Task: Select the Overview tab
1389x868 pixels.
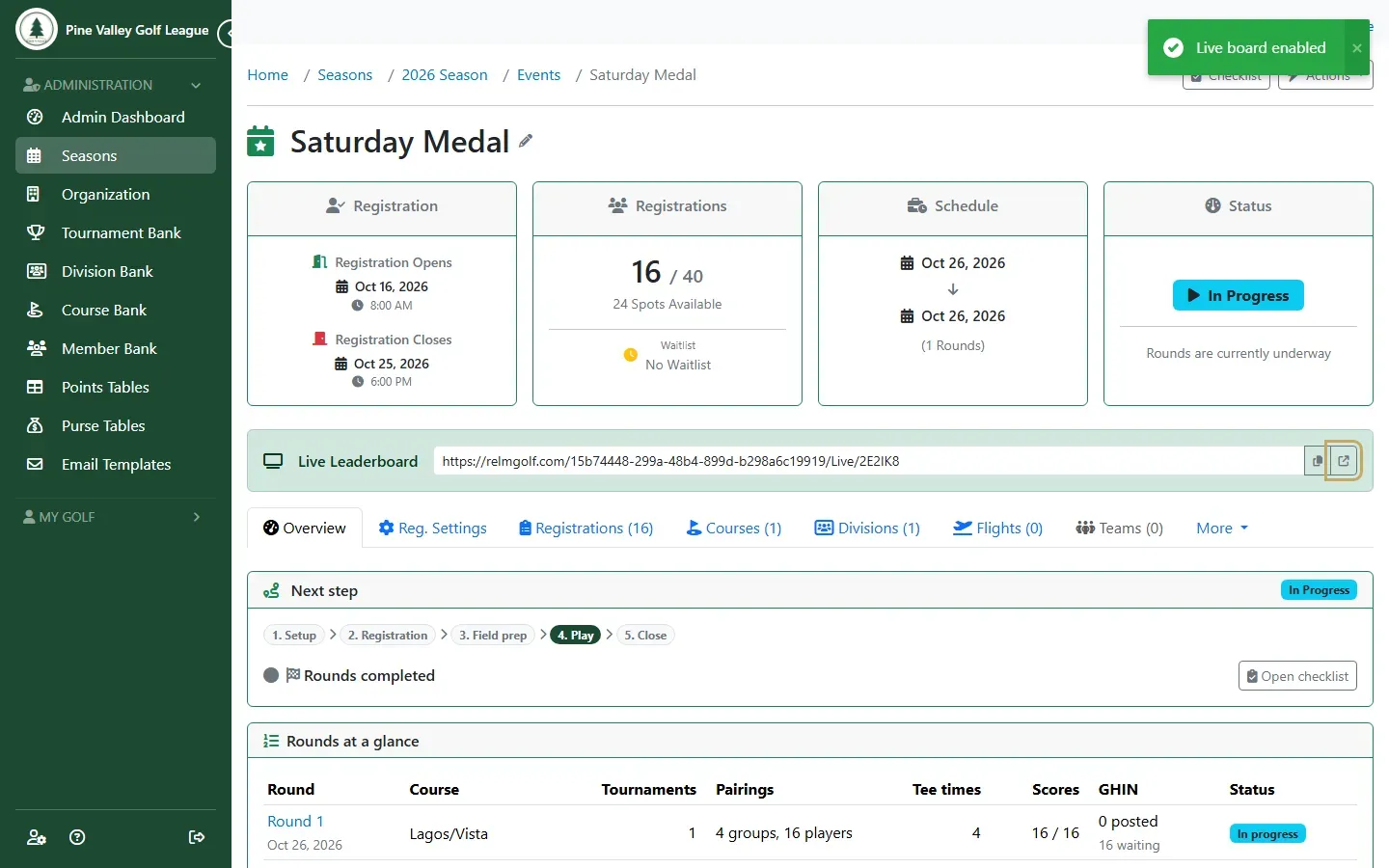Action: click(x=305, y=528)
